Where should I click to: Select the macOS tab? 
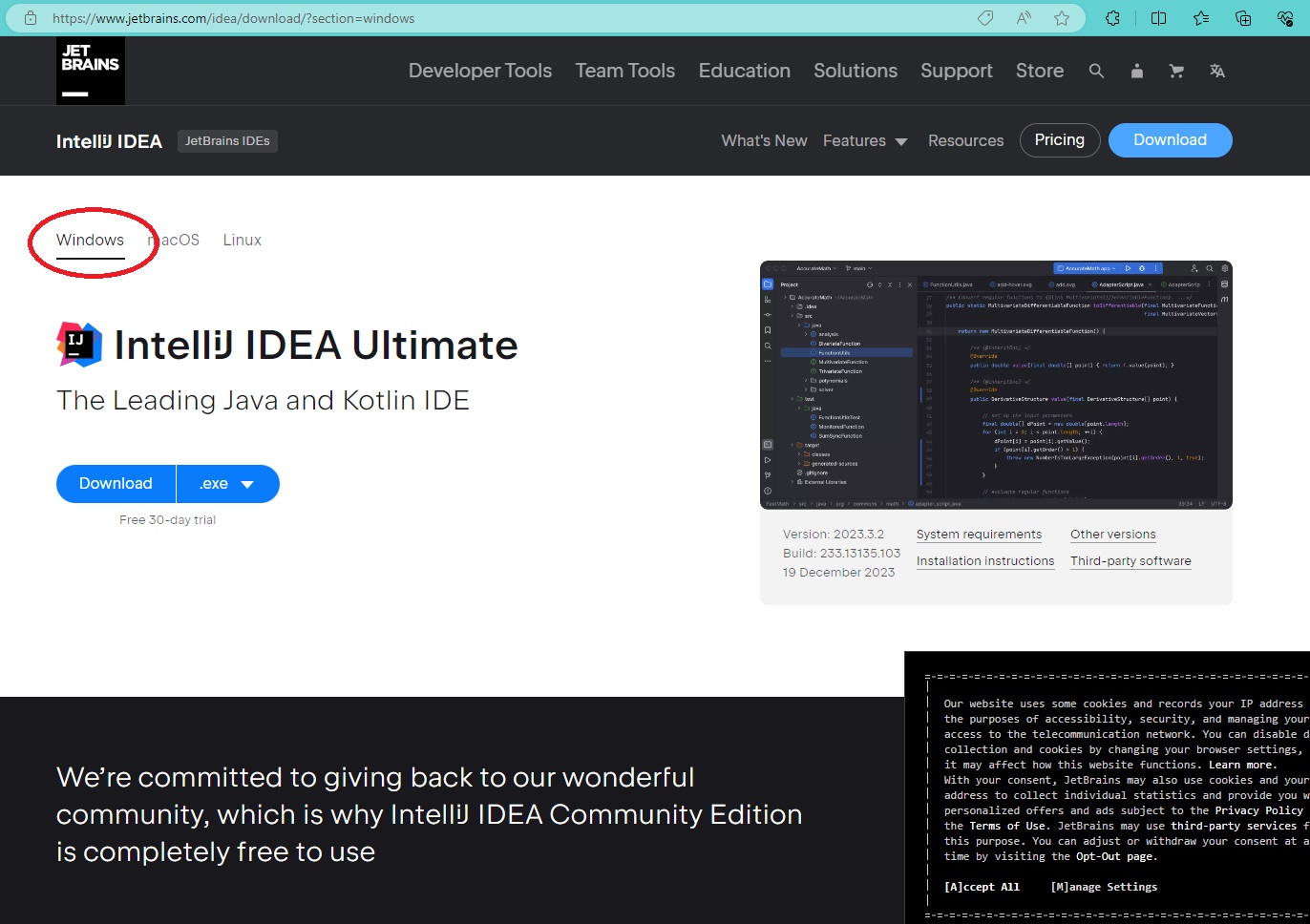point(174,241)
